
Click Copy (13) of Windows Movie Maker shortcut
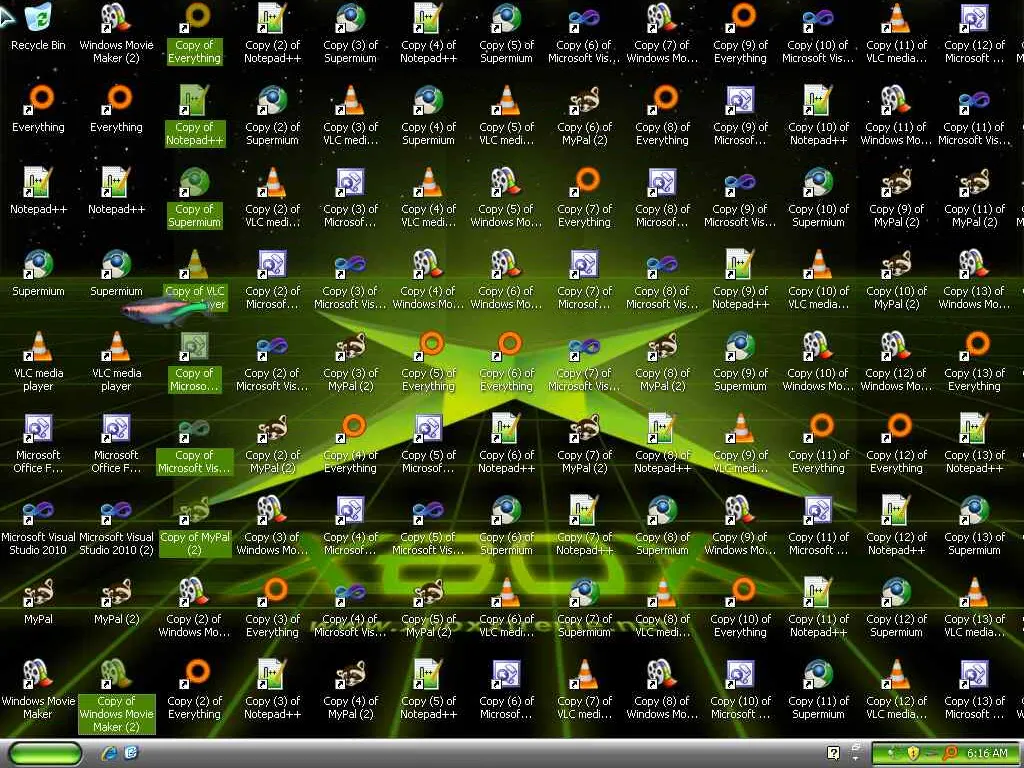point(974,279)
